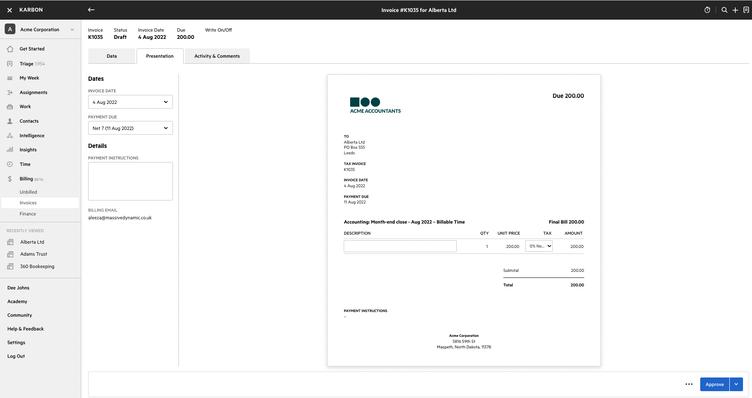The width and height of the screenshot is (752, 398).
Task: Open Alberta Ltd from recently viewed
Action: coord(32,242)
